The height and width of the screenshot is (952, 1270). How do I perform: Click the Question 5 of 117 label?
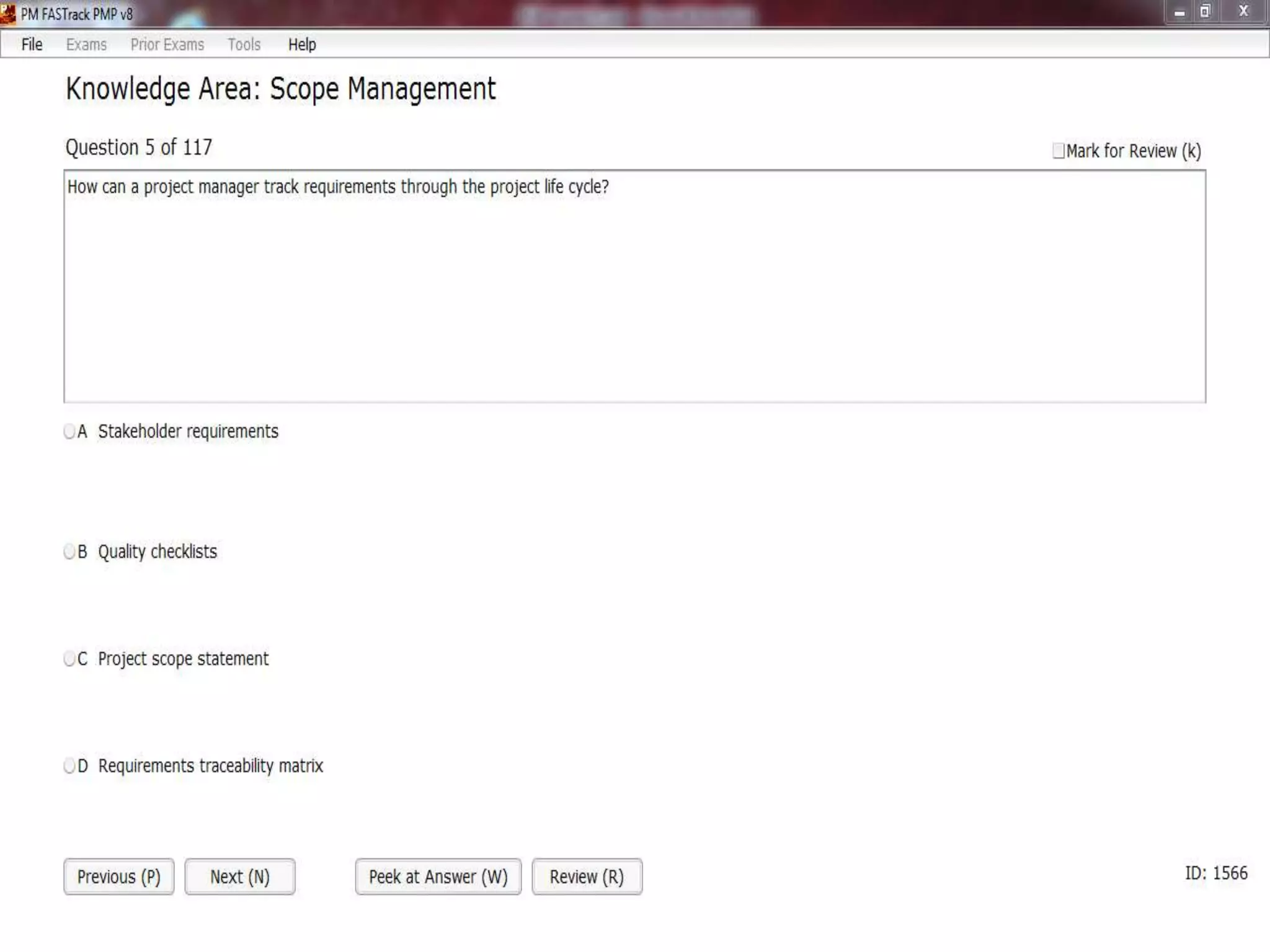pos(139,148)
